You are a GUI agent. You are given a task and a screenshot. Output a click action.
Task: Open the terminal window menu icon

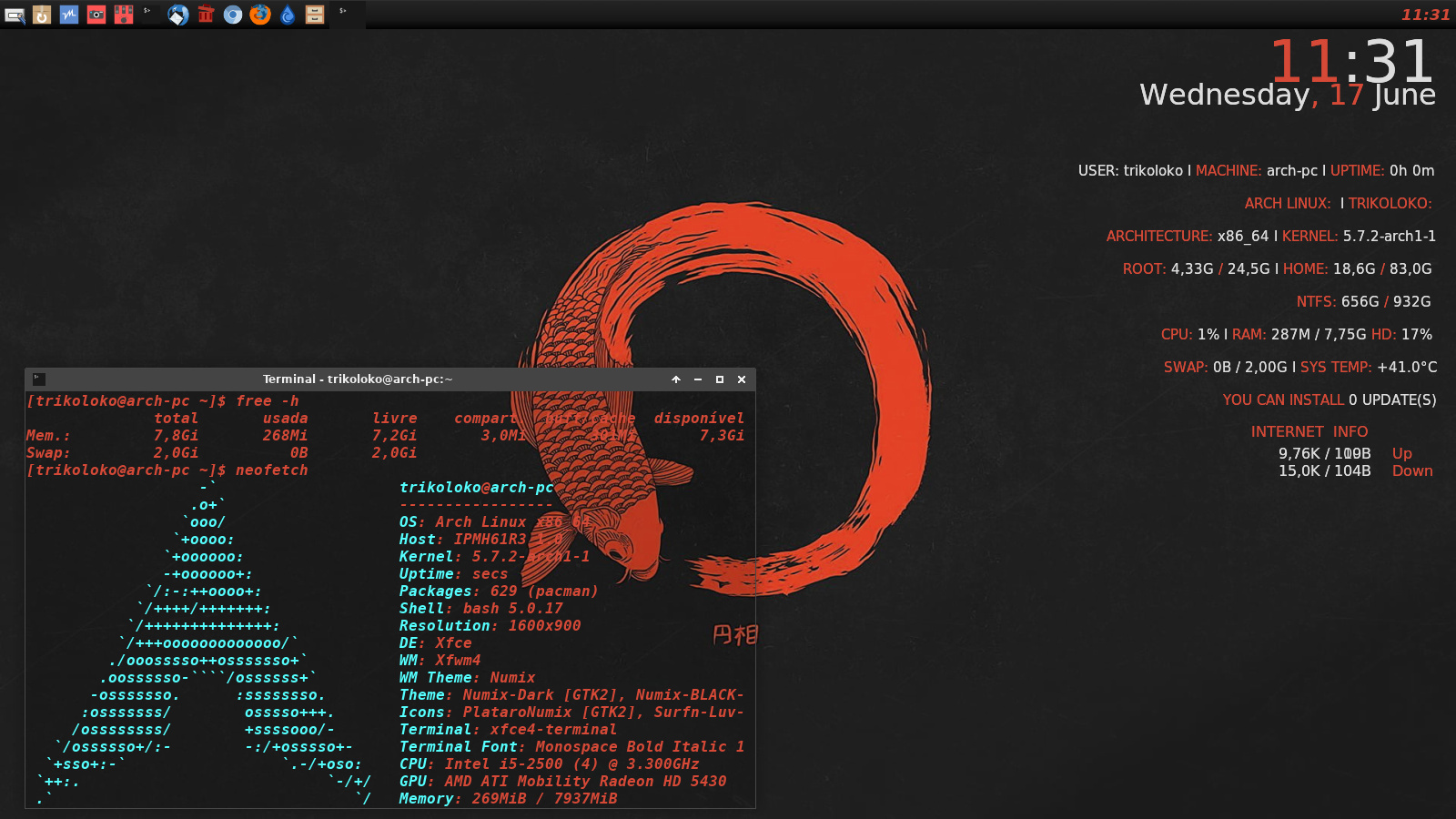pos(39,379)
